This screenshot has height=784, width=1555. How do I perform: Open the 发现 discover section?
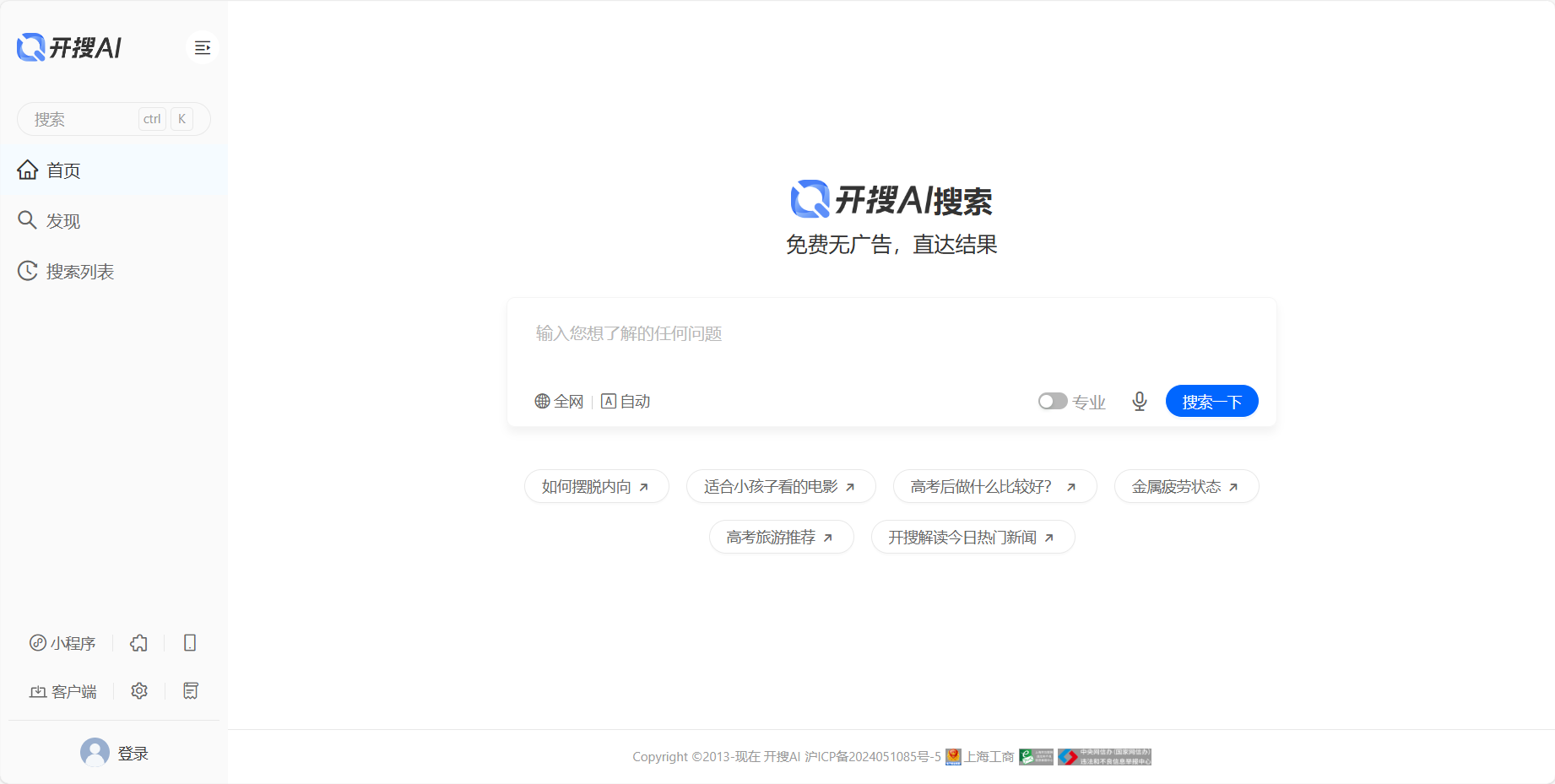(x=62, y=220)
